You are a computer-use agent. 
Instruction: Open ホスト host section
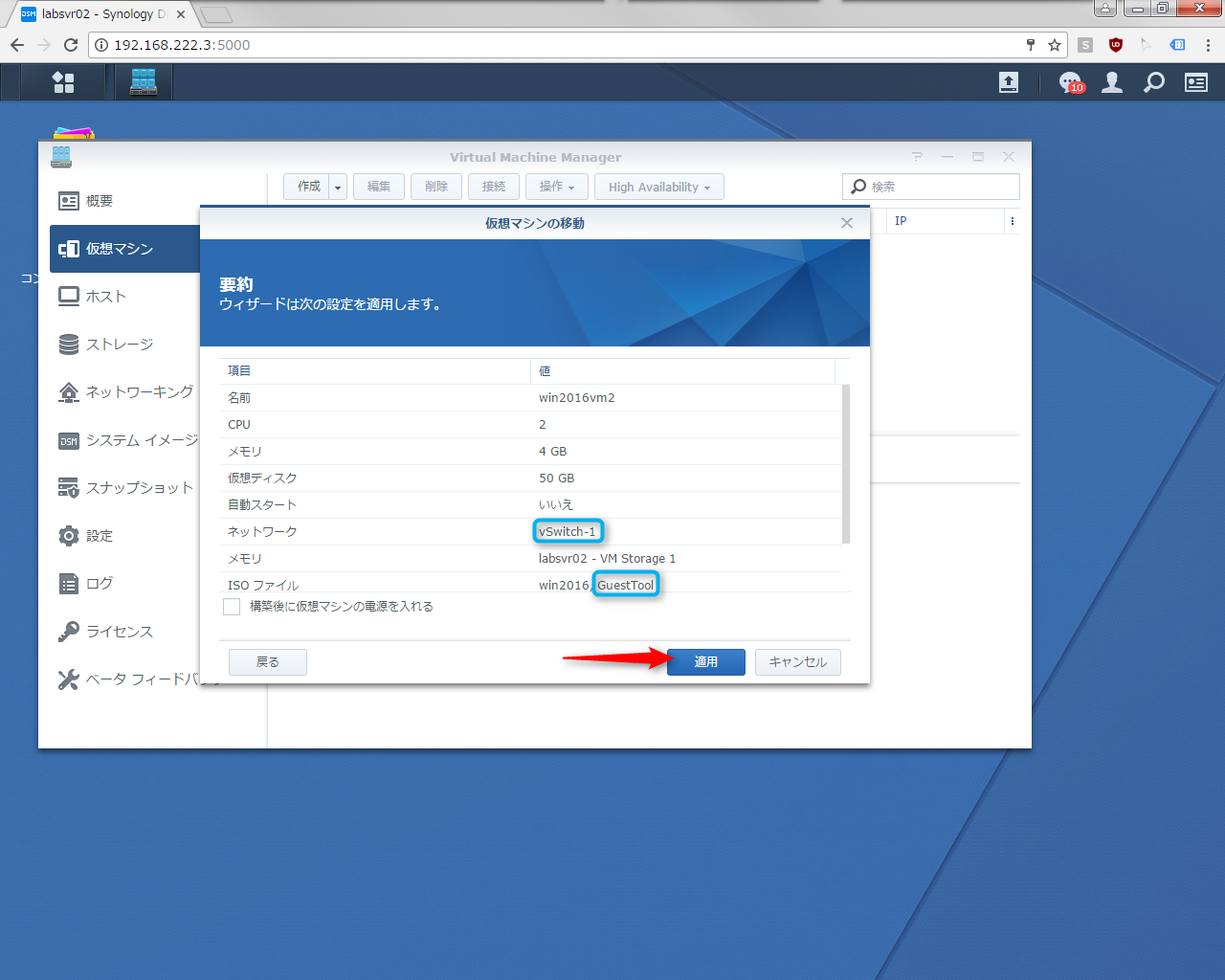pyautogui.click(x=124, y=297)
